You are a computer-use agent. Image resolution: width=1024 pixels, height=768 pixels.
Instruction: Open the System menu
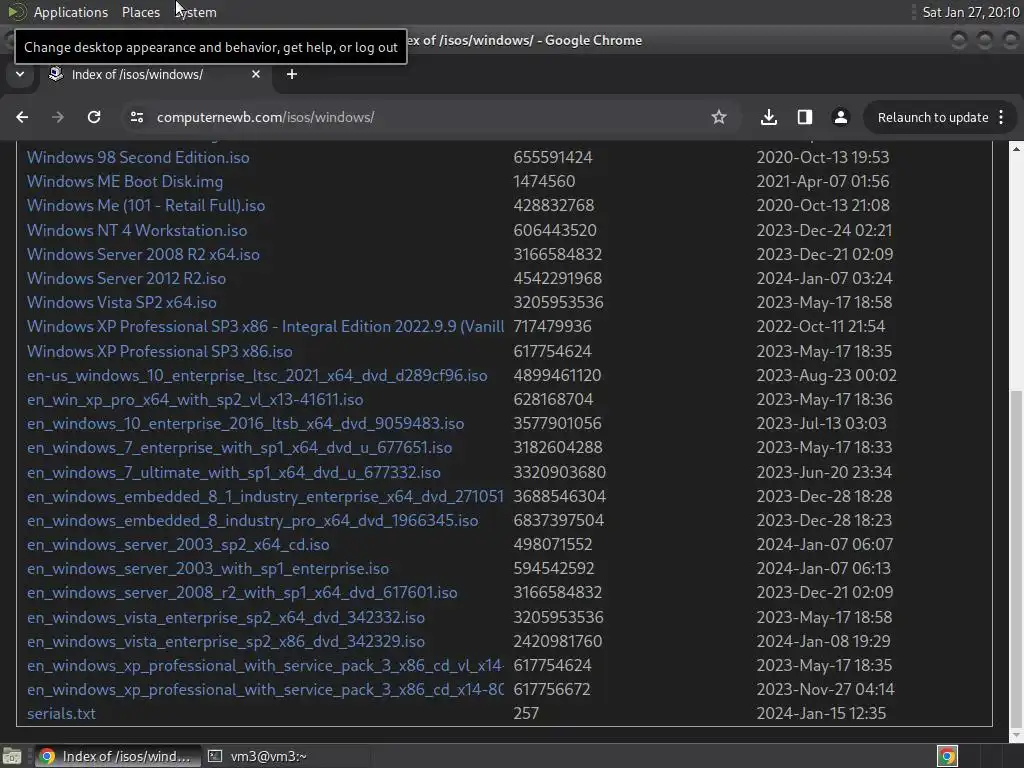point(196,12)
